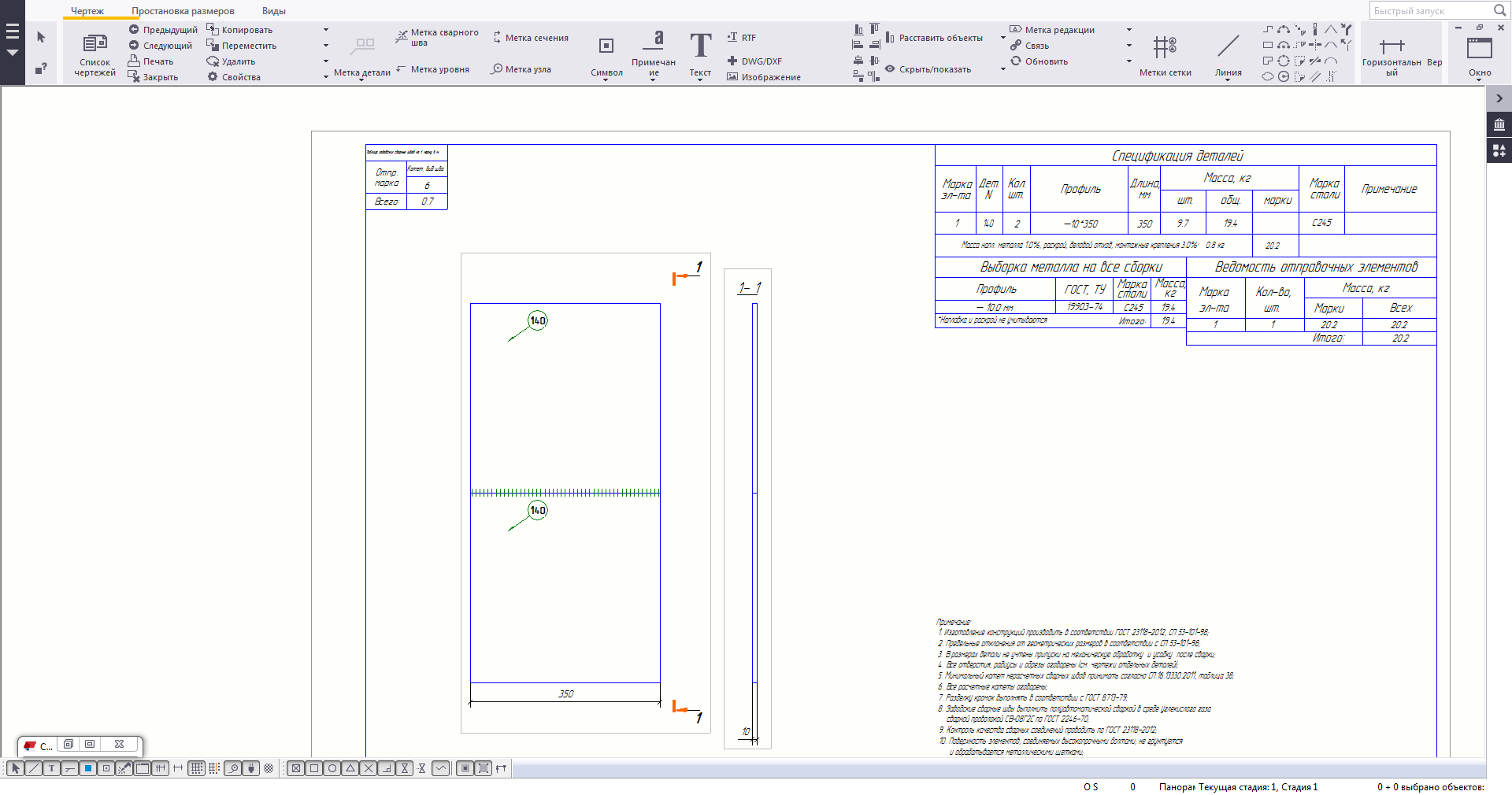Toggle the blue filled square button in bottom toolbar
The image size is (1512, 795).
tap(88, 768)
